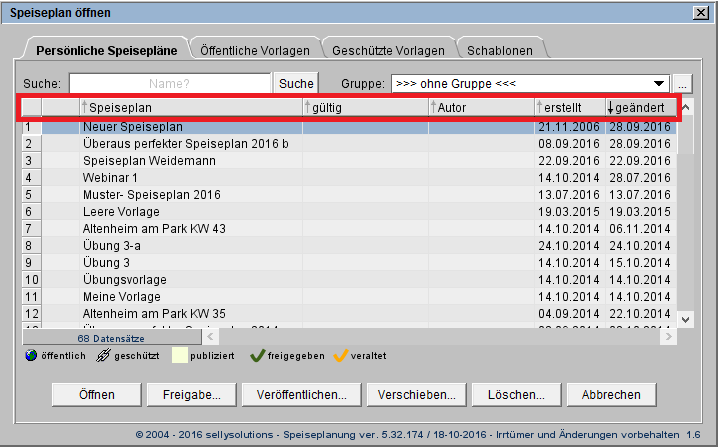
Task: Click the Suche button
Action: [x=296, y=83]
